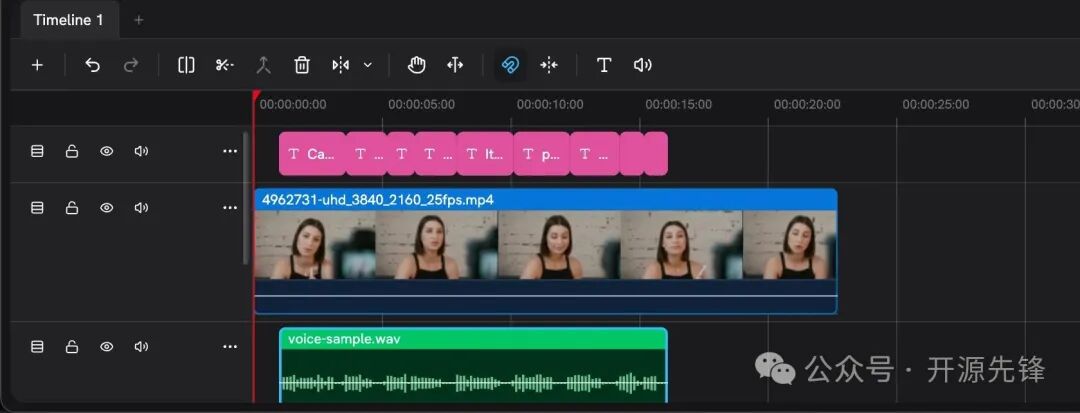Image resolution: width=1080 pixels, height=413 pixels.
Task: Click the track list vertical scrollbar
Action: pos(246,198)
